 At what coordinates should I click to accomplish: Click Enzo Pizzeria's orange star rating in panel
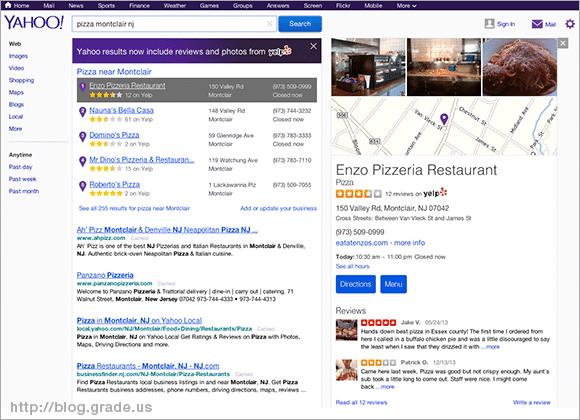coord(358,193)
